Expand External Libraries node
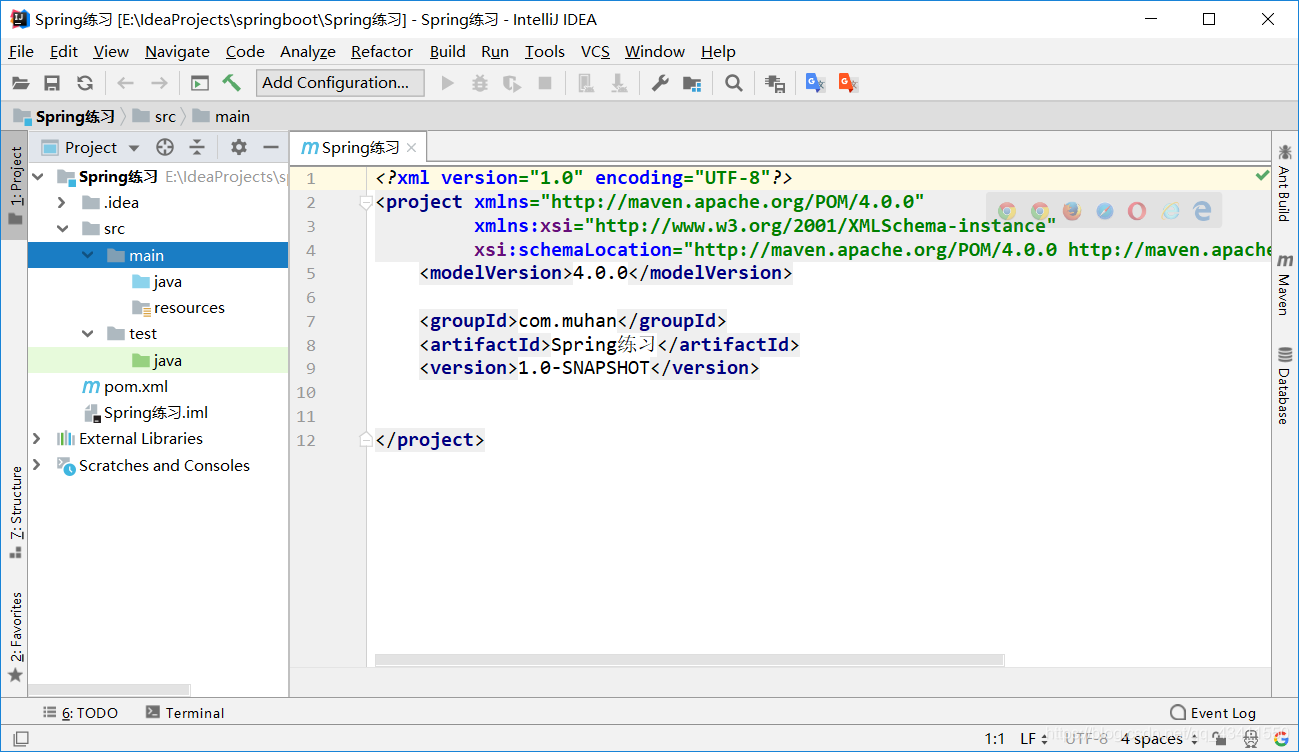The height and width of the screenshot is (752, 1299). [x=38, y=438]
